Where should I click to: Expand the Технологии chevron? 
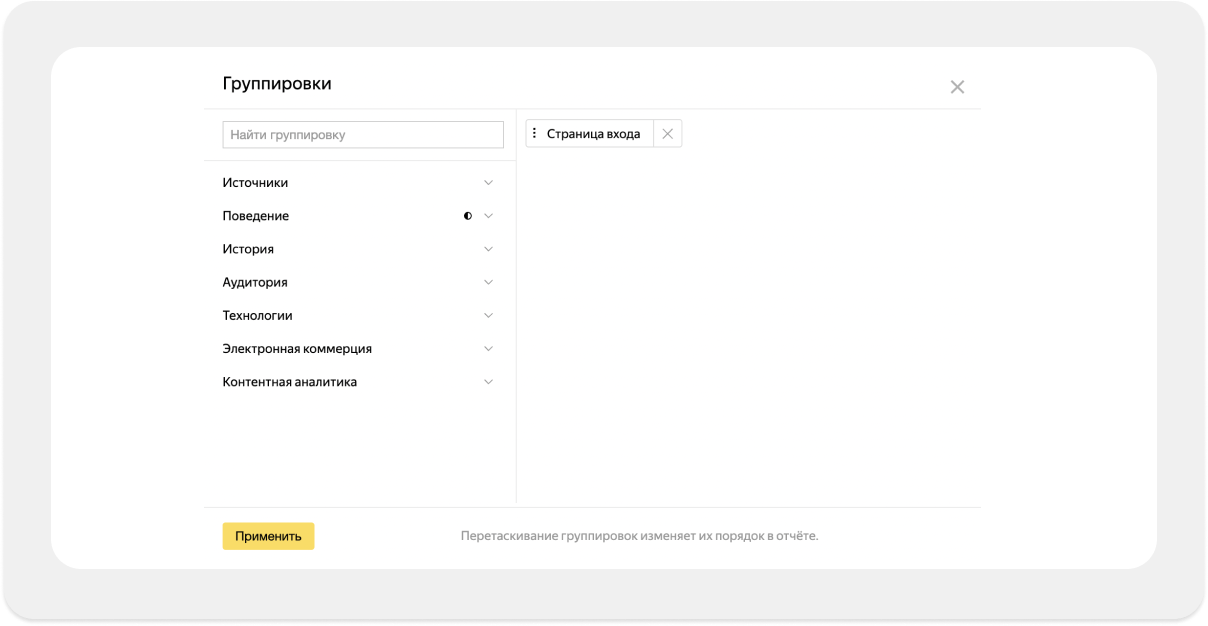(488, 315)
